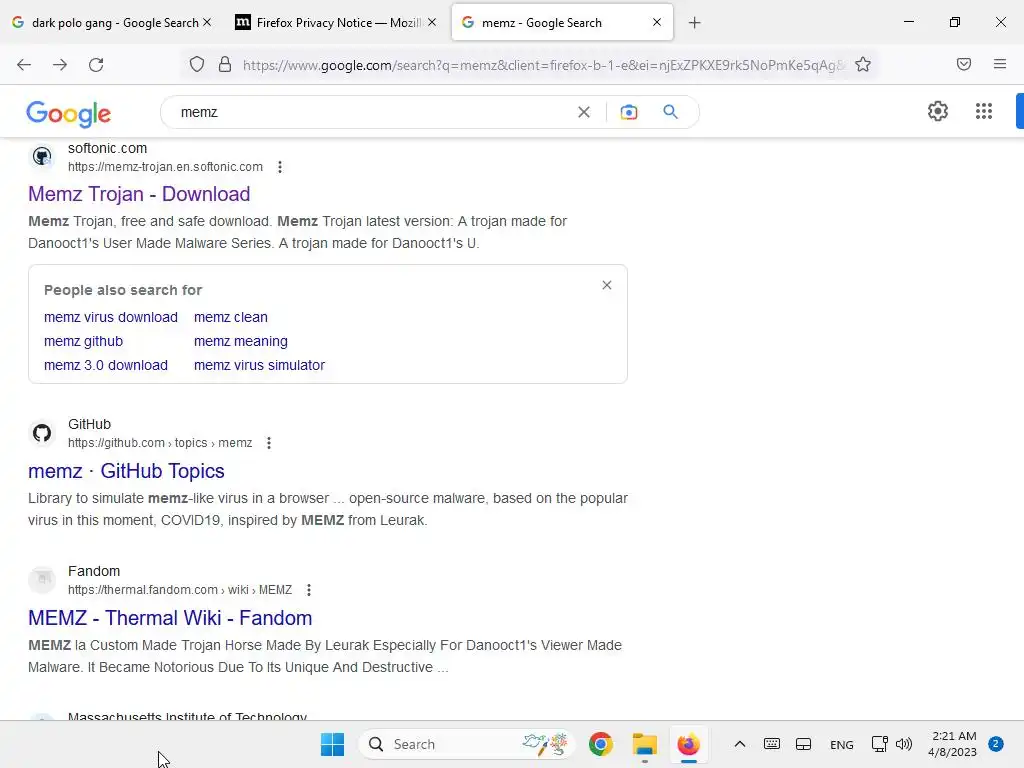Open the clock and date flyout

click(953, 744)
